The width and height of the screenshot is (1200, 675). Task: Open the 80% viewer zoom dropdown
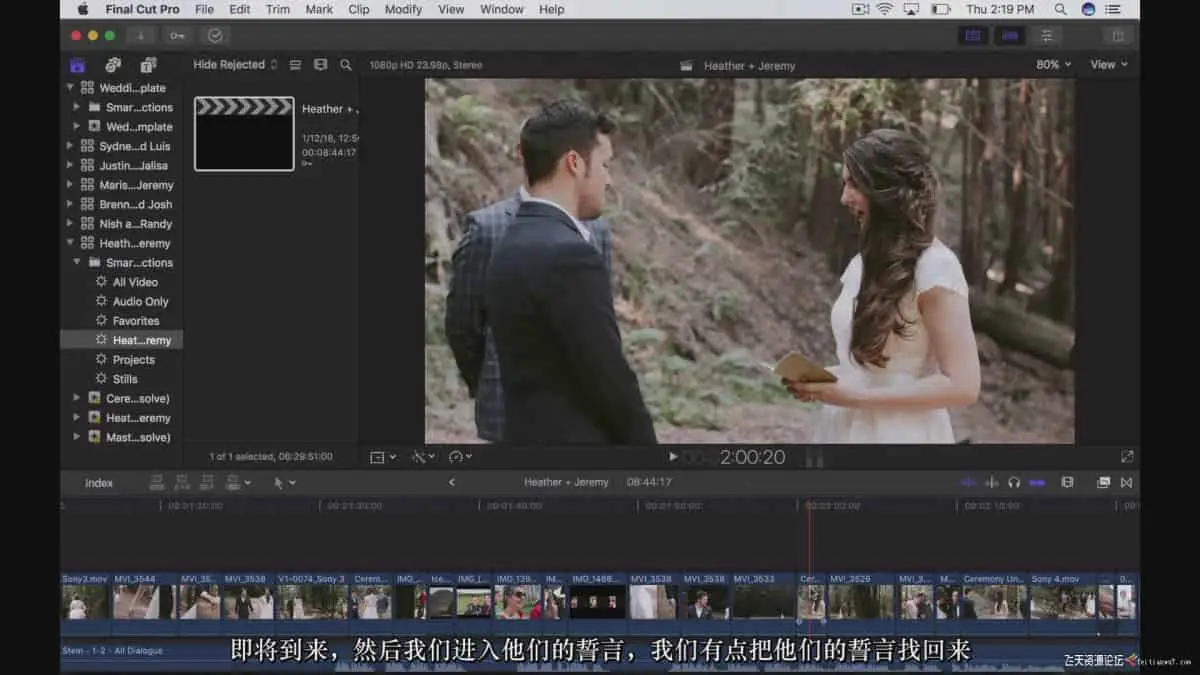point(1053,64)
